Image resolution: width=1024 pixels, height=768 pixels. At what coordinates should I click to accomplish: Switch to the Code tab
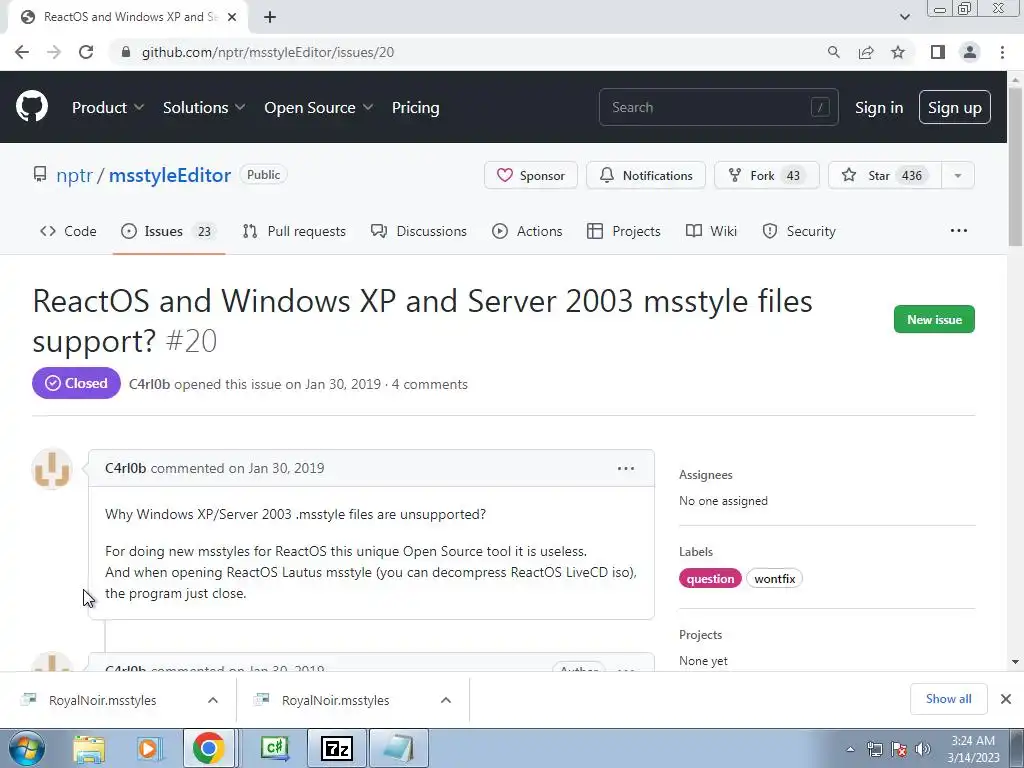(x=68, y=231)
